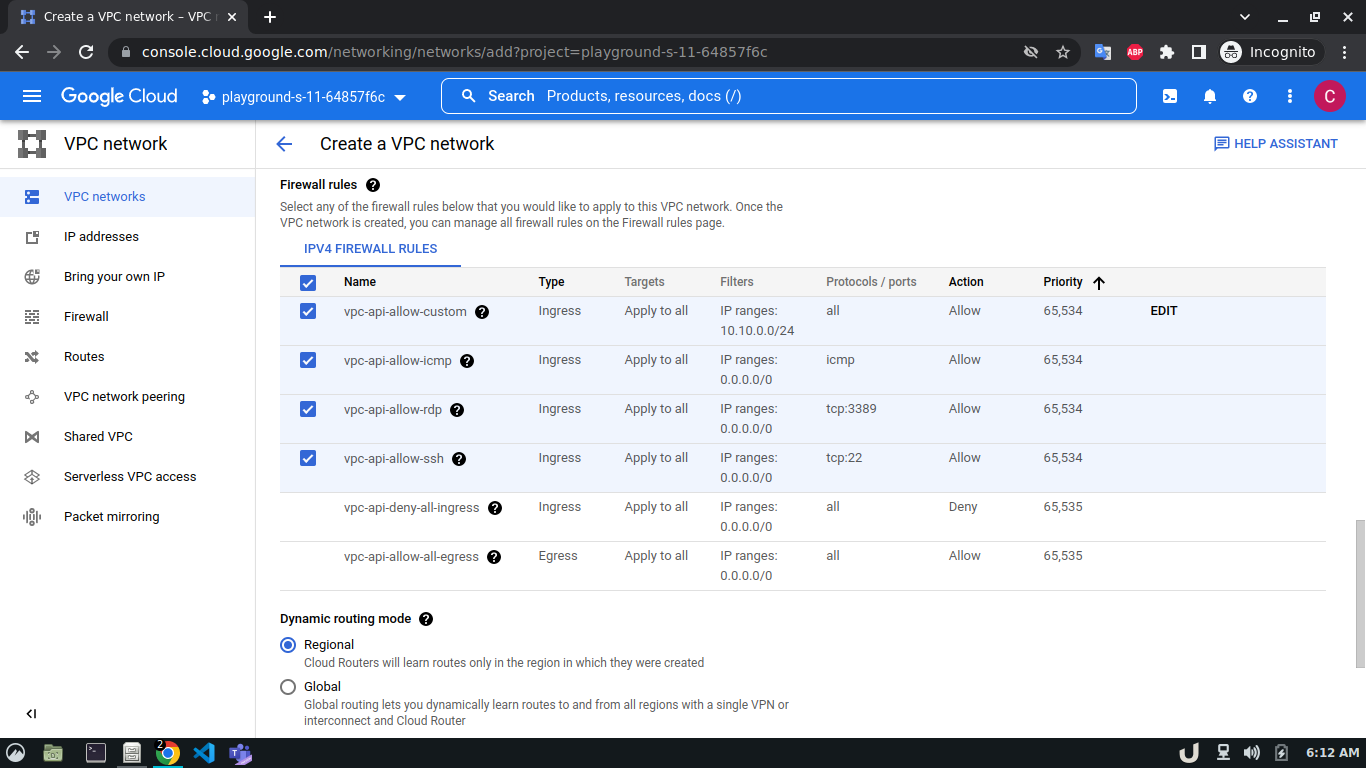Bookmark this page with the star icon

[x=1063, y=52]
